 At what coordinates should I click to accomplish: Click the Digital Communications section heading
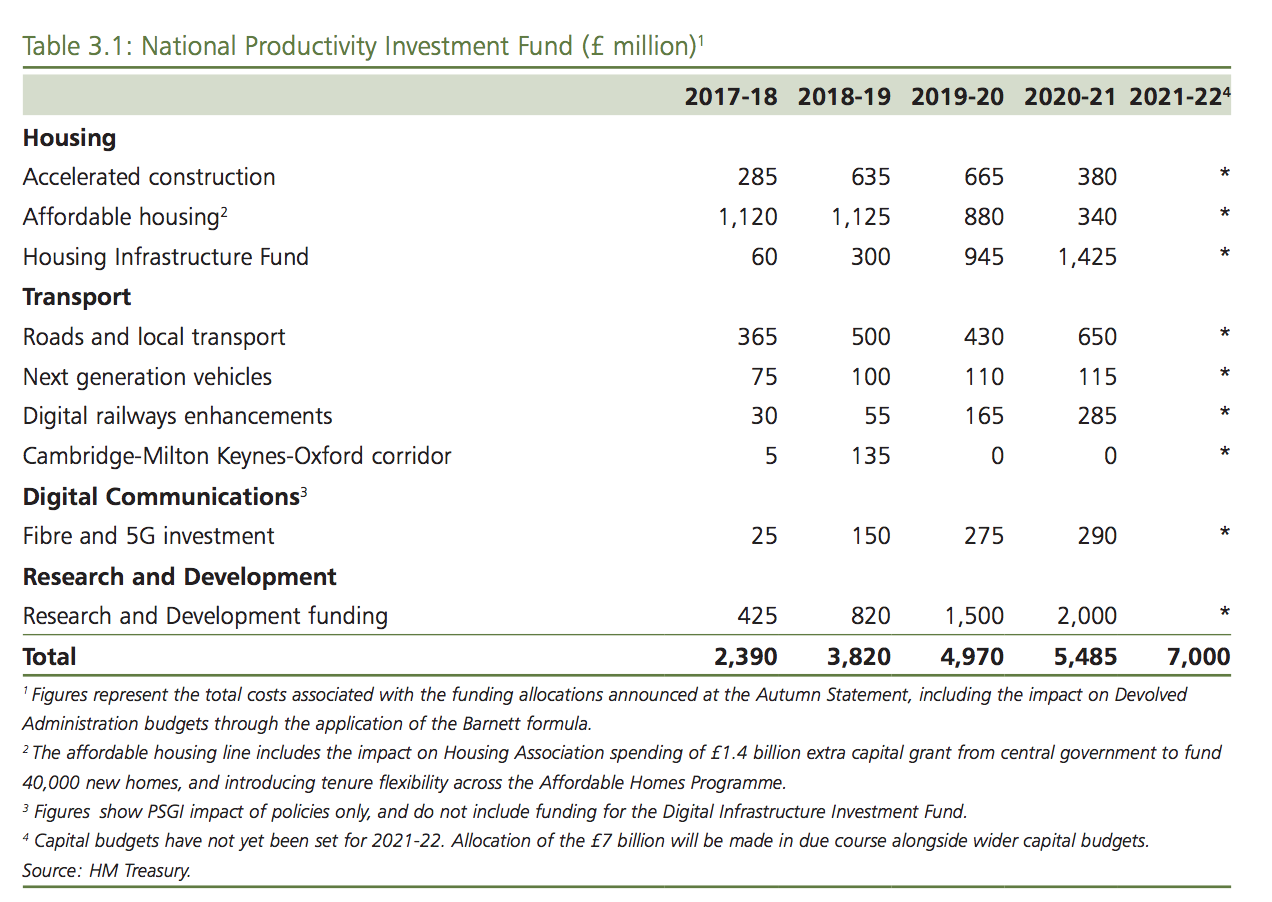160,497
